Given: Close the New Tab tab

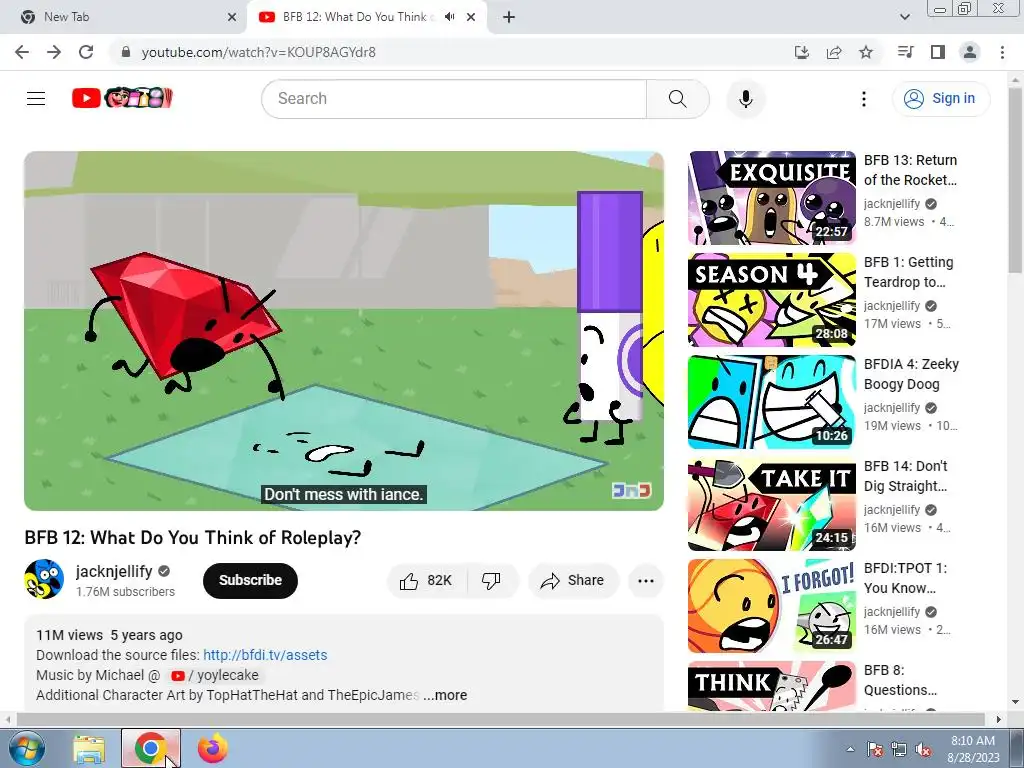Looking at the screenshot, I should (231, 17).
